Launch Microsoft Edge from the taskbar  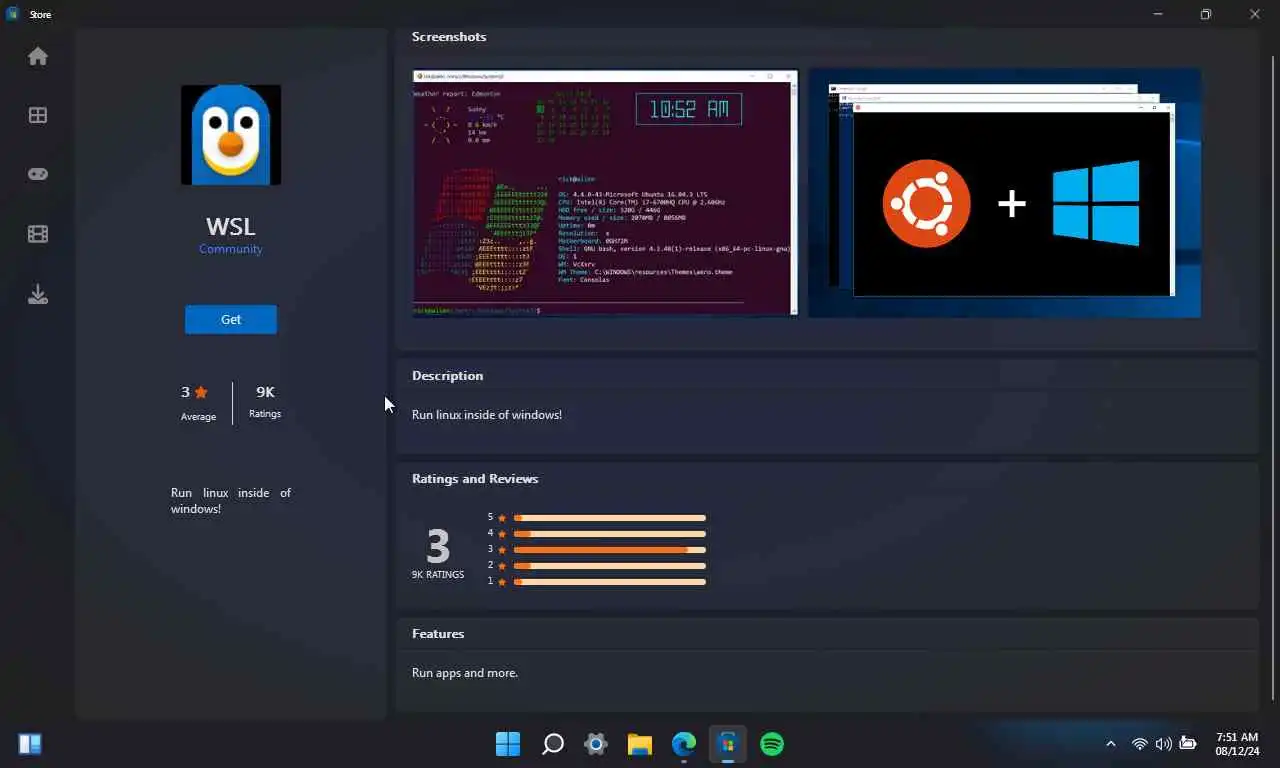click(x=684, y=744)
